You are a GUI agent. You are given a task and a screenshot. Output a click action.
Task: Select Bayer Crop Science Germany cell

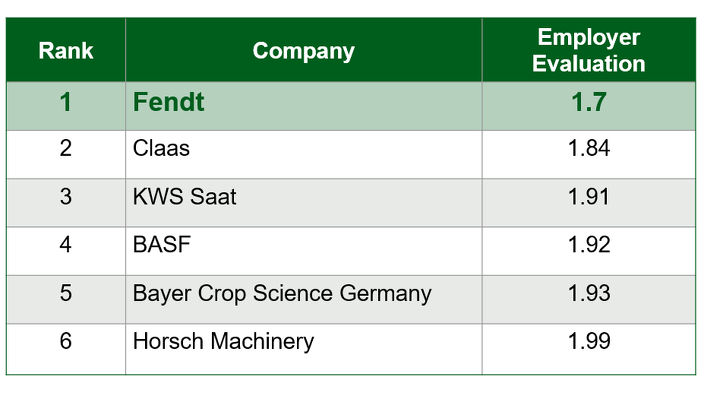pyautogui.click(x=304, y=299)
